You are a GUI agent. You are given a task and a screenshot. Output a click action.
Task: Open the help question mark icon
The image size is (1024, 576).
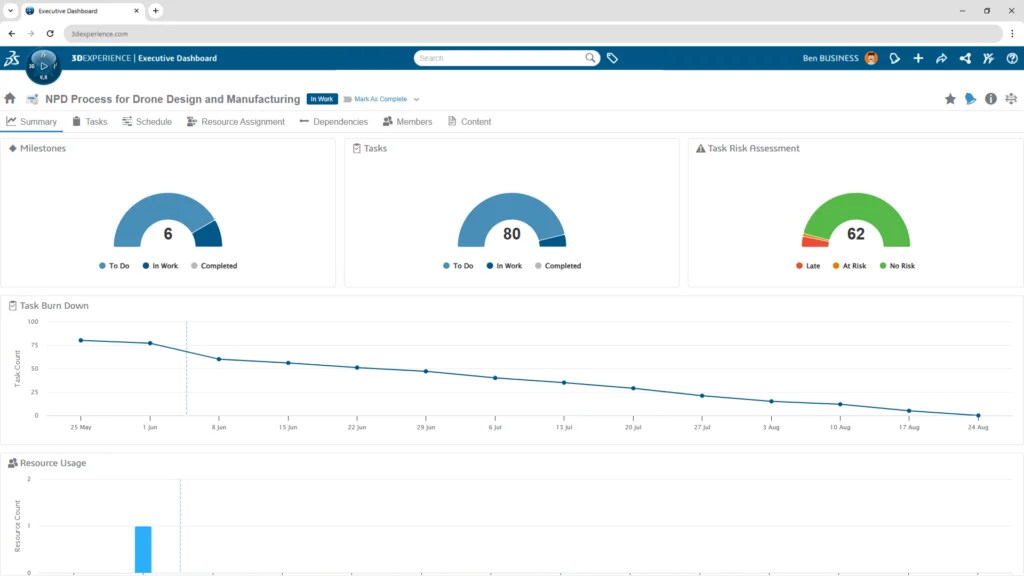(1012, 58)
